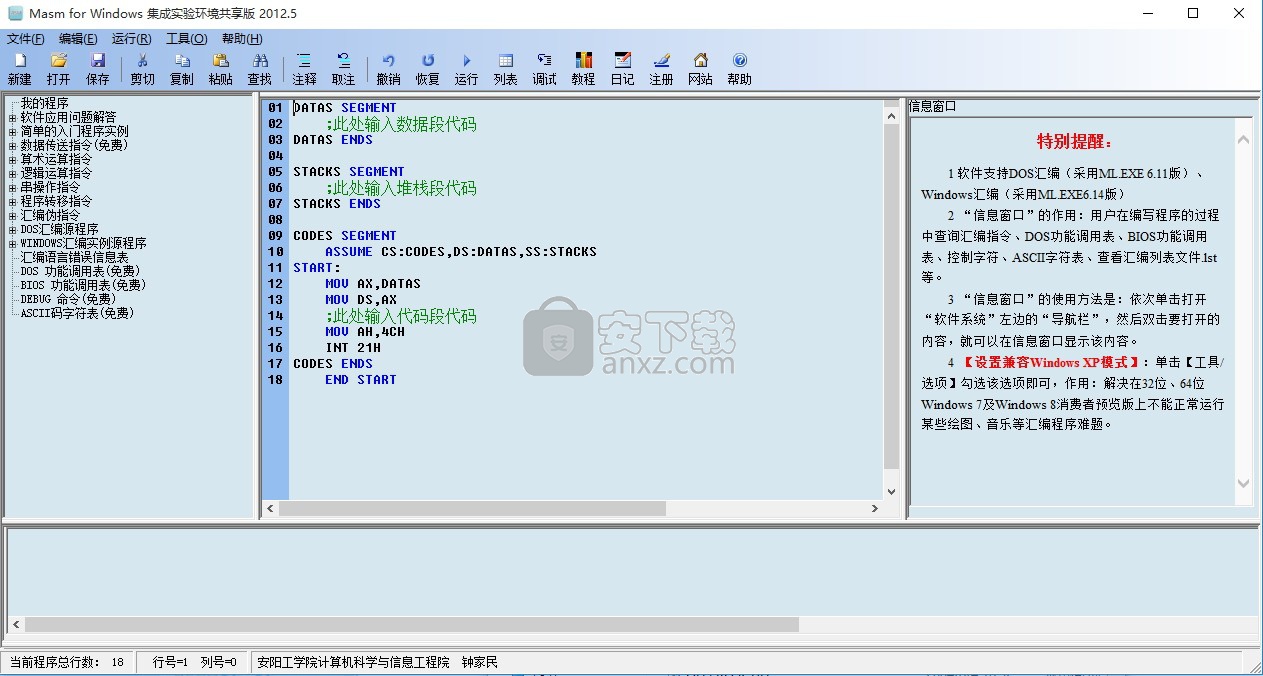Open the 运行(R) menu

pos(131,39)
